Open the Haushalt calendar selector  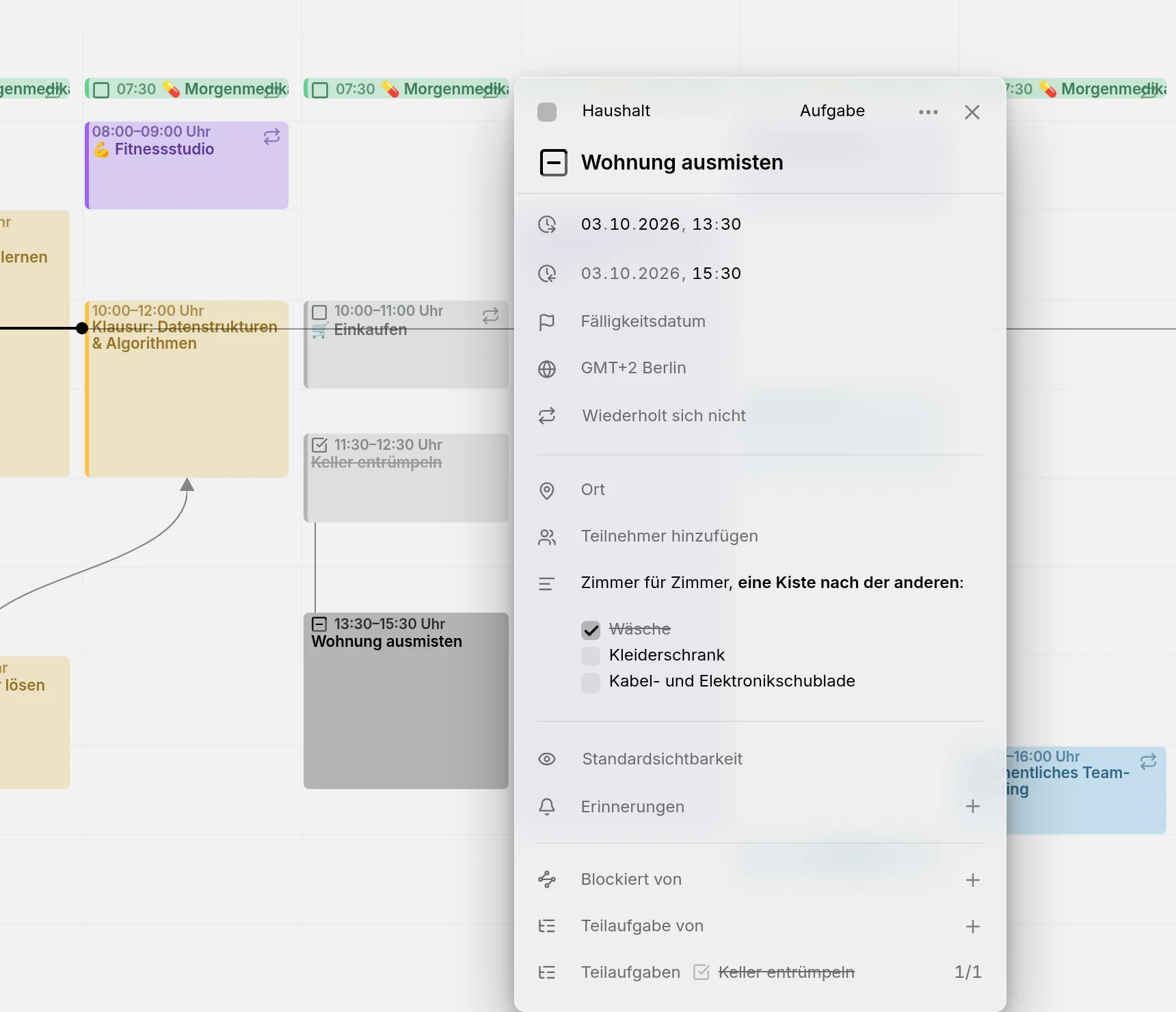[x=616, y=111]
